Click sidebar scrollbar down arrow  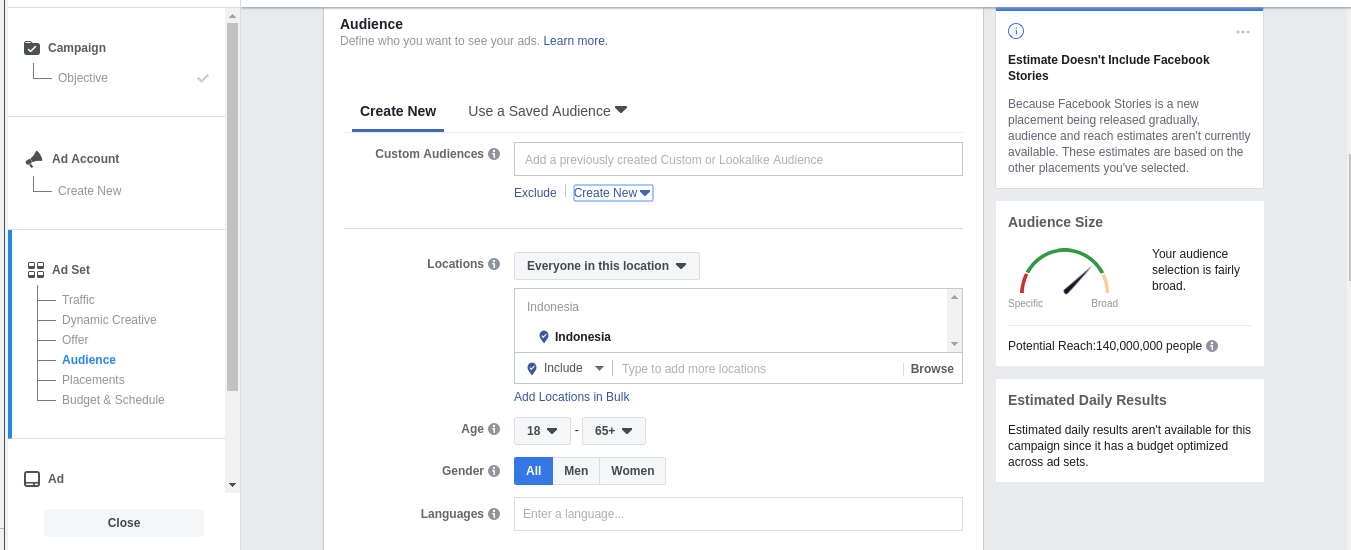click(x=233, y=485)
